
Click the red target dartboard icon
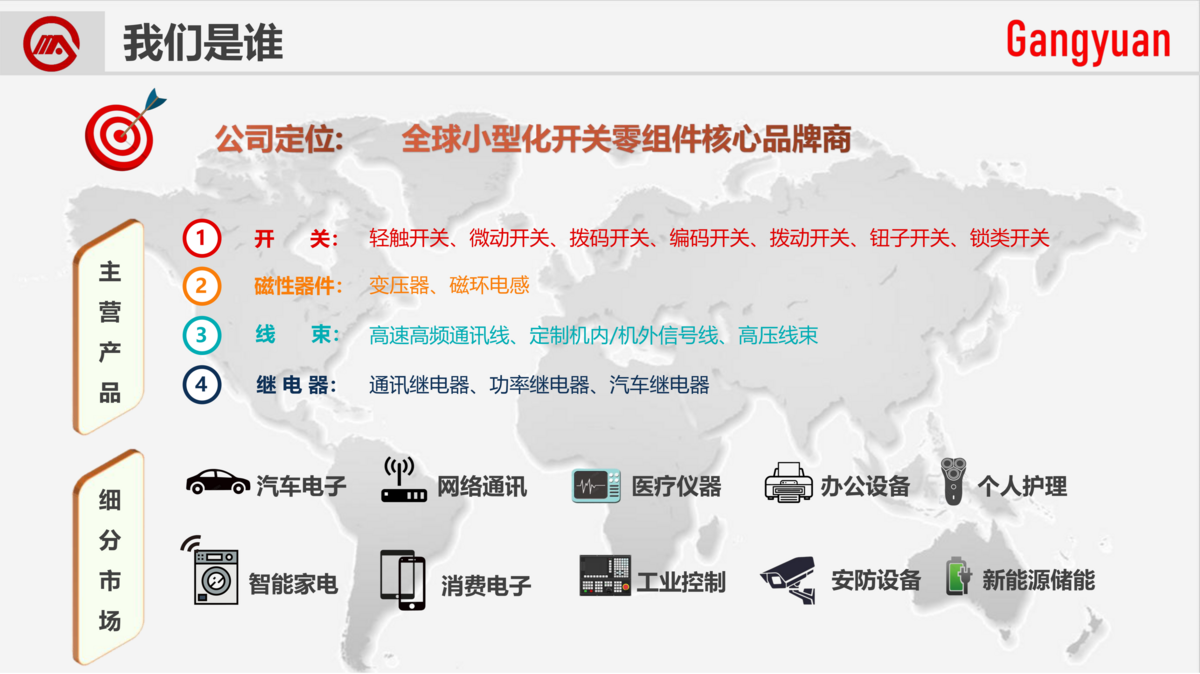120,130
